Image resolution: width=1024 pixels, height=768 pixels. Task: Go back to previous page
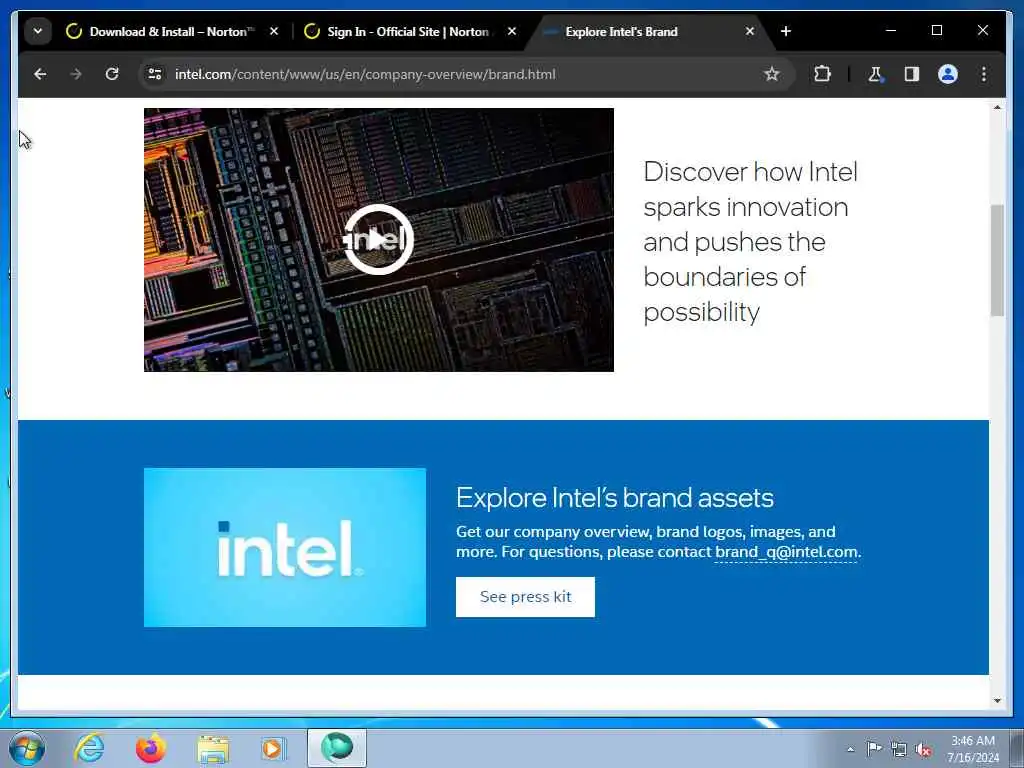click(40, 74)
